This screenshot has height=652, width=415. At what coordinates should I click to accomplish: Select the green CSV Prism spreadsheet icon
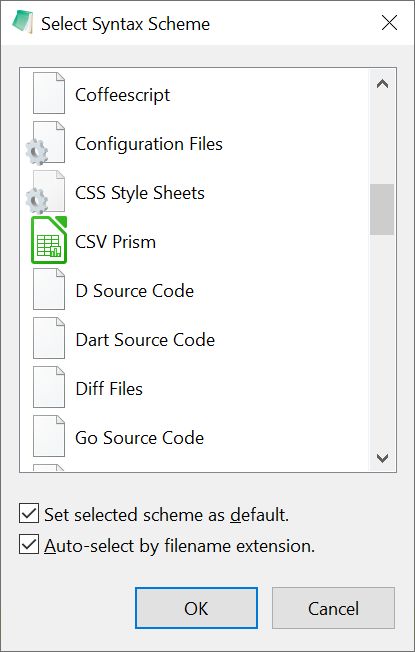[49, 240]
